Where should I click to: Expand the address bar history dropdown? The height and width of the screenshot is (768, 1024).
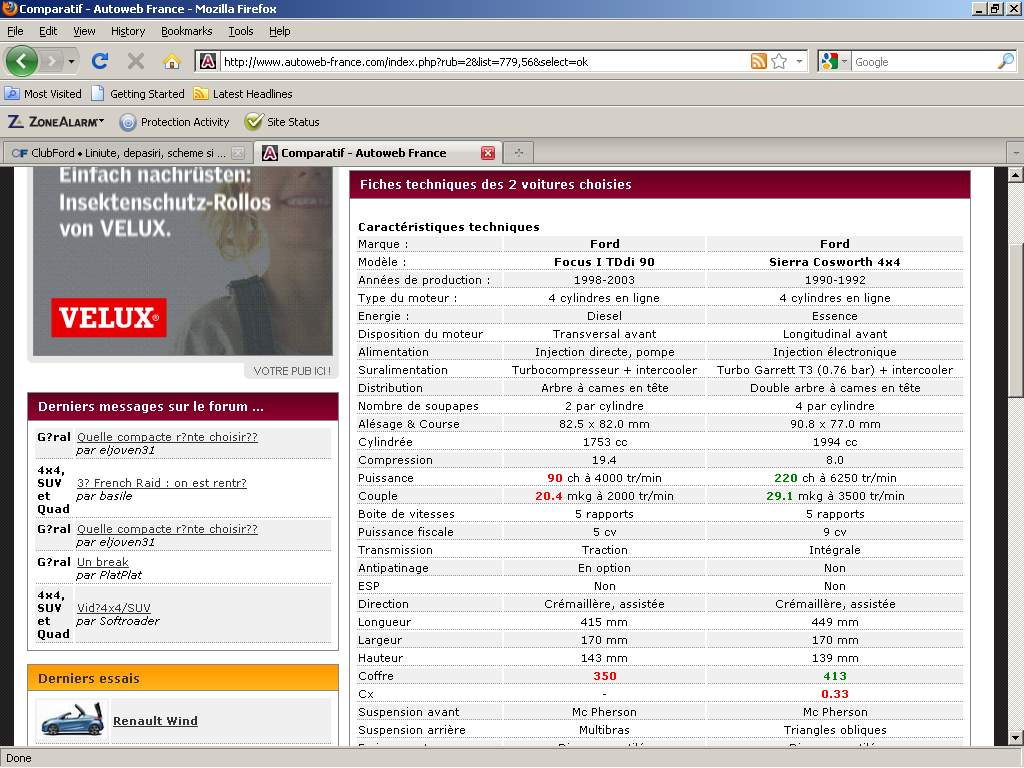pyautogui.click(x=799, y=61)
